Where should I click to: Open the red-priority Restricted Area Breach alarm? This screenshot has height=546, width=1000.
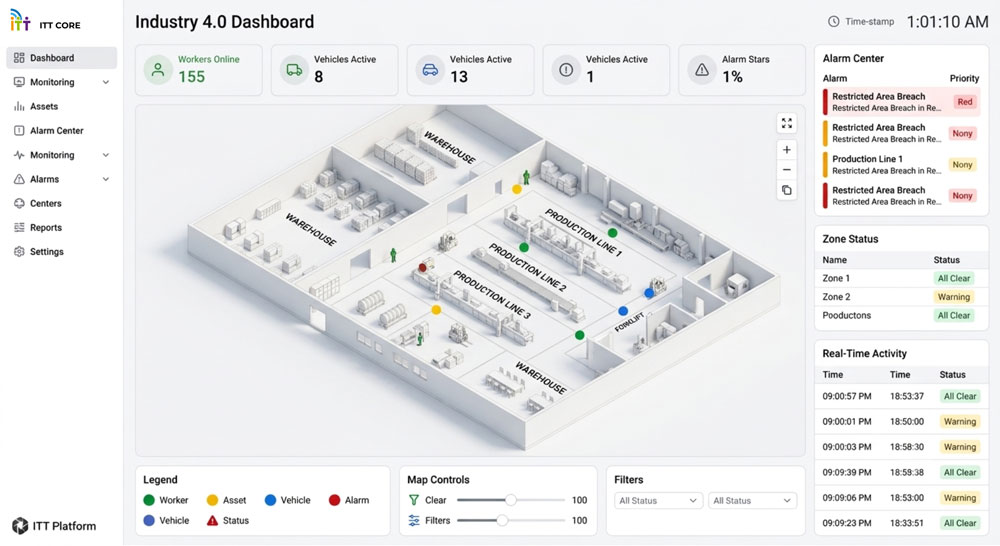point(902,102)
